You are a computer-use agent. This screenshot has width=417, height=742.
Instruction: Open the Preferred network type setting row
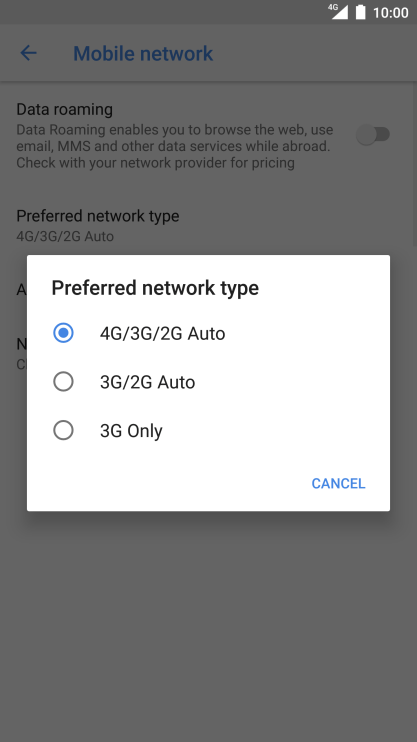(208, 225)
